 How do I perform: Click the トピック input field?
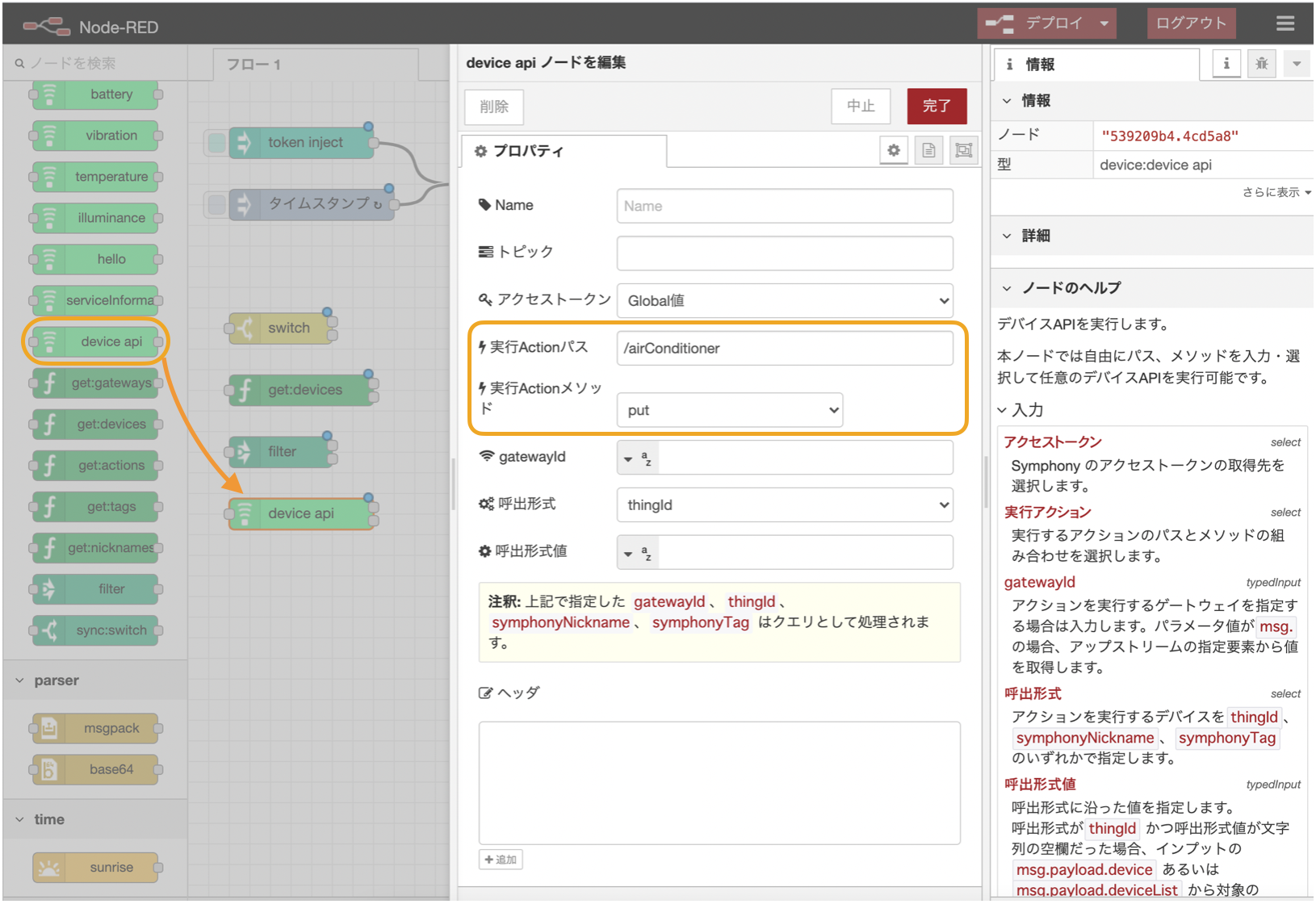(x=785, y=253)
